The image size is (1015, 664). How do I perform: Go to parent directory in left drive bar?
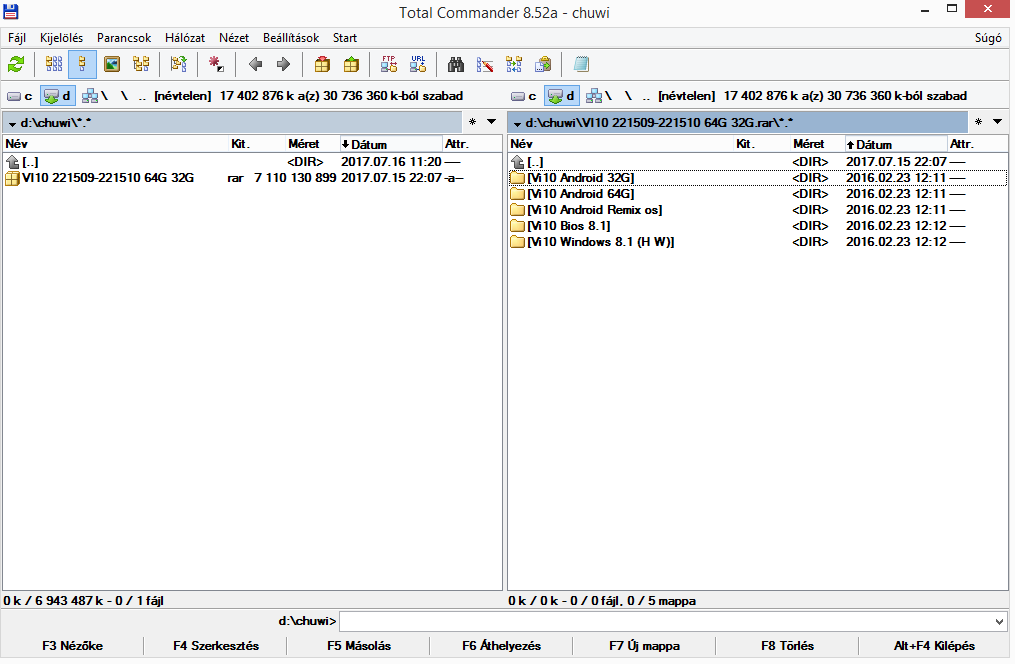coord(142,96)
